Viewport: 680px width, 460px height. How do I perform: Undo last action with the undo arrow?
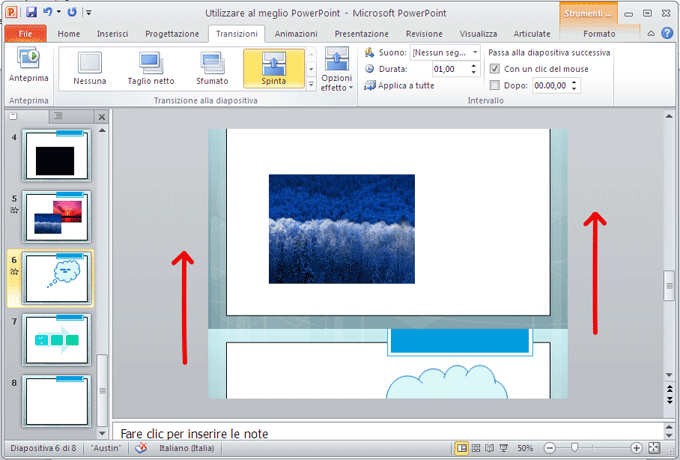coord(48,12)
